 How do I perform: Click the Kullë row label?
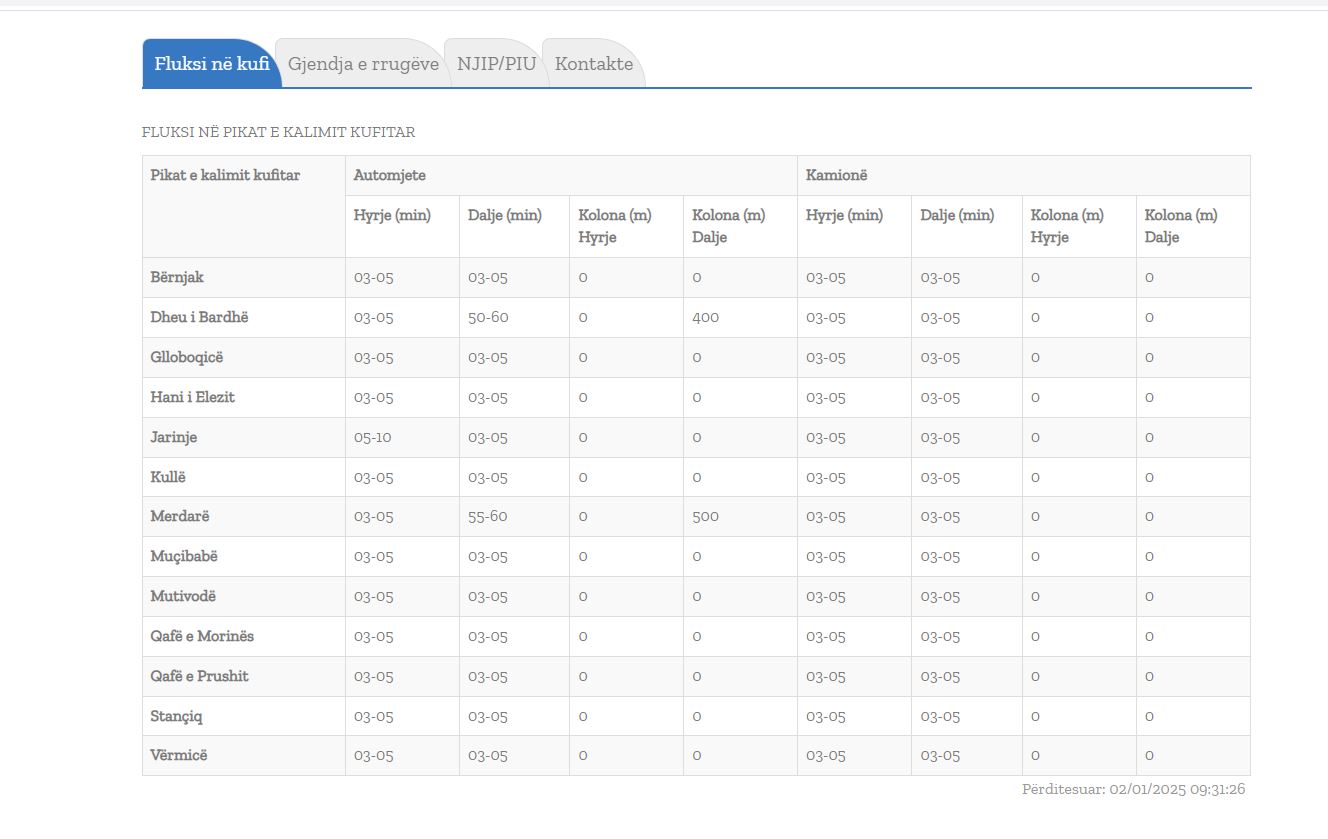coord(168,477)
